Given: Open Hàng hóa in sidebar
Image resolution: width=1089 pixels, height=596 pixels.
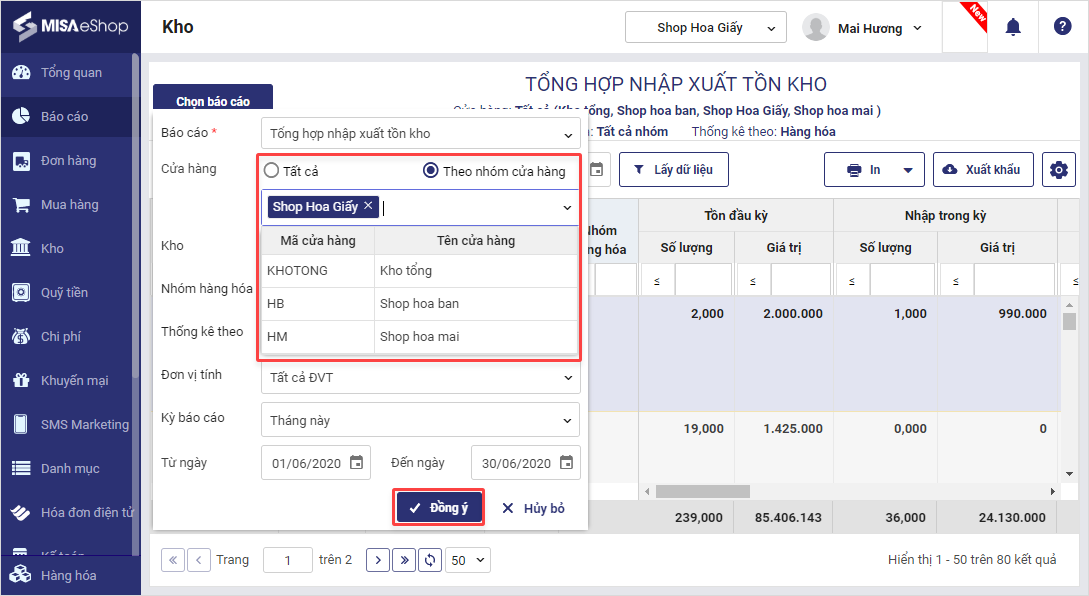Looking at the screenshot, I should [70, 575].
